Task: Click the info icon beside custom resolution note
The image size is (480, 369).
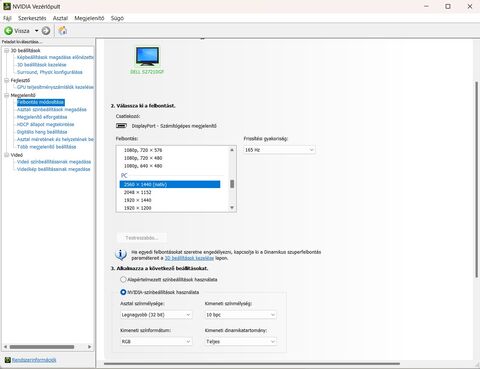Action: click(121, 255)
